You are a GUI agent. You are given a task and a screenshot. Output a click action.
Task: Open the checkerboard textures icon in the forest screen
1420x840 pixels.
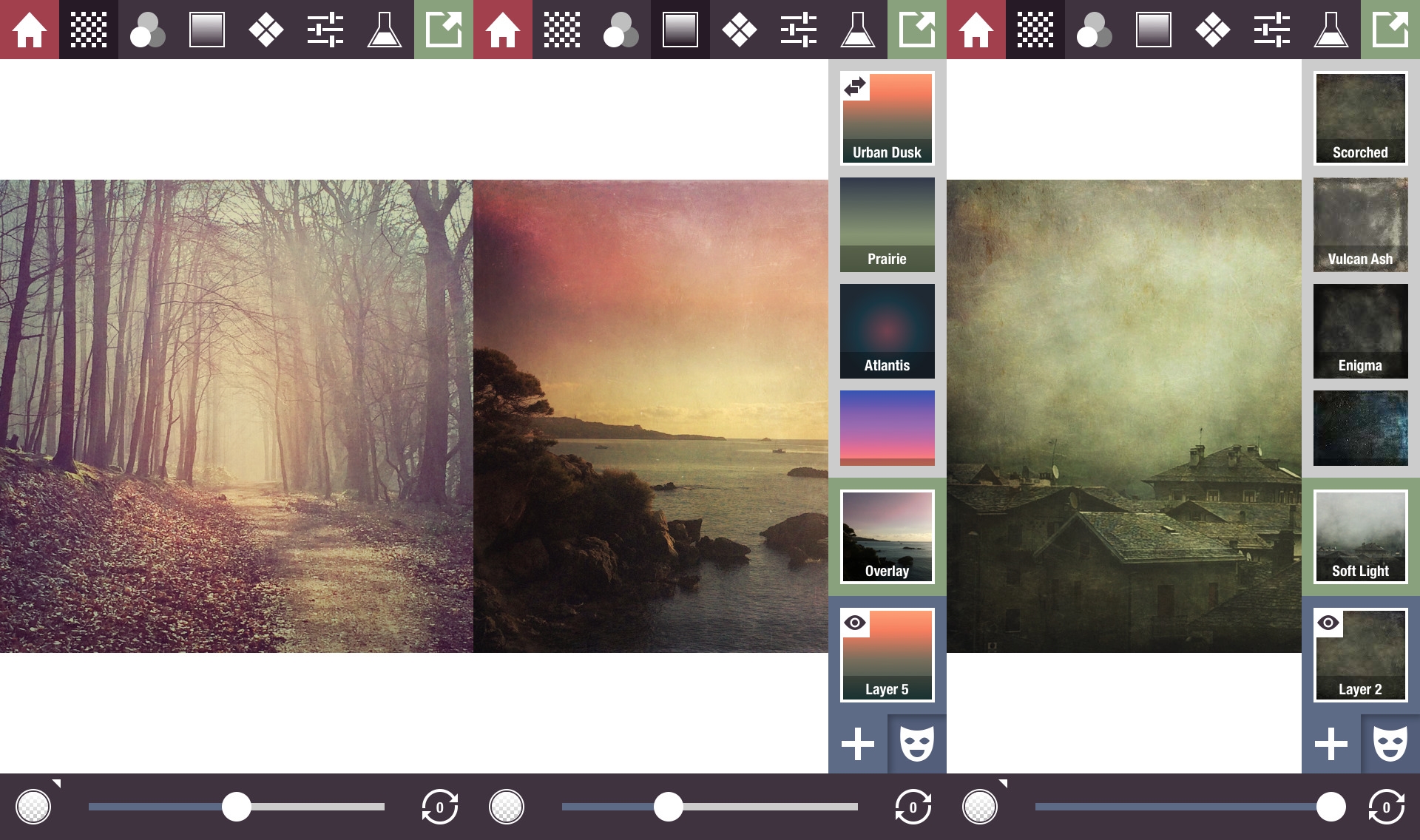[89, 30]
